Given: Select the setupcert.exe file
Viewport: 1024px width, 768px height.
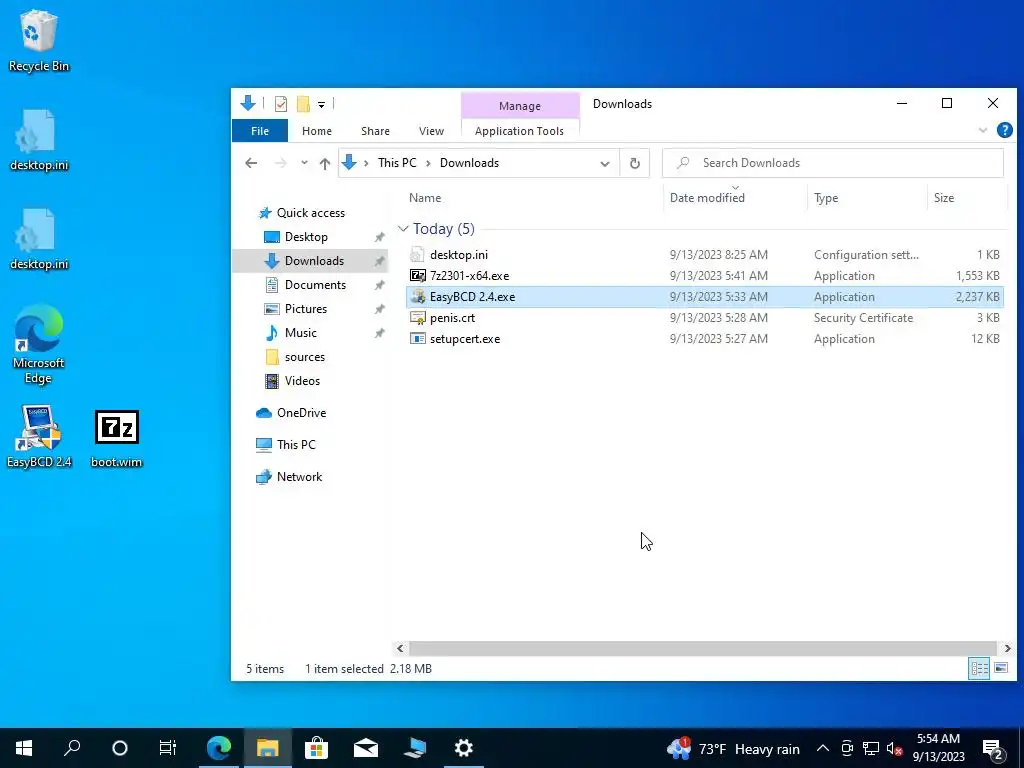Looking at the screenshot, I should 705,338.
